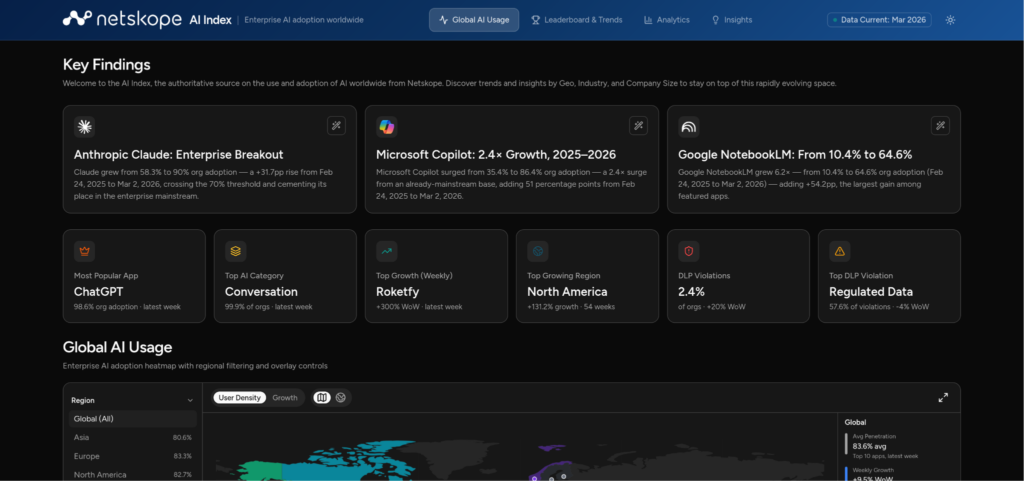Select Europe region in the list

pyautogui.click(x=133, y=456)
